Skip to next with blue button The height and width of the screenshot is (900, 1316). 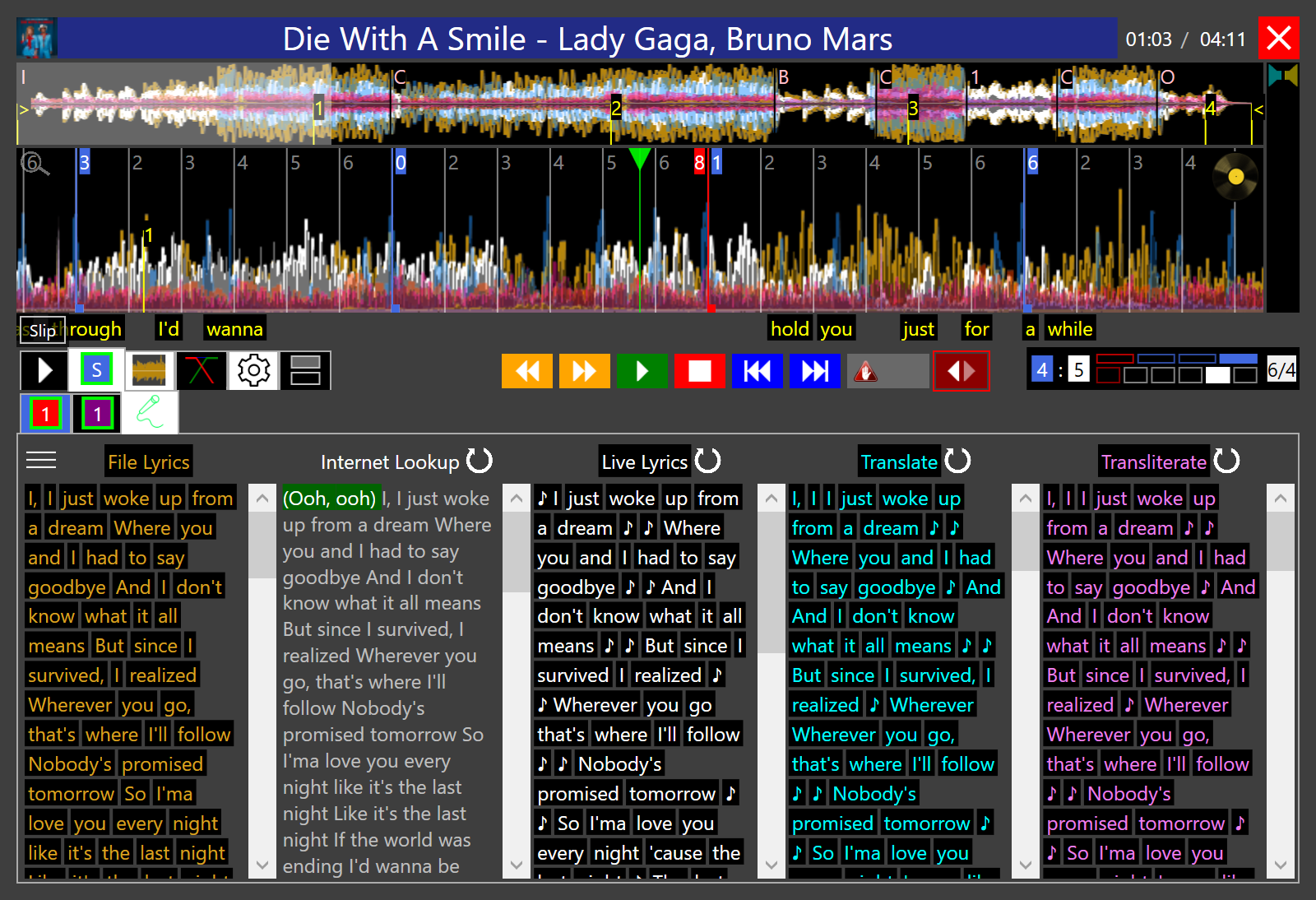click(815, 371)
